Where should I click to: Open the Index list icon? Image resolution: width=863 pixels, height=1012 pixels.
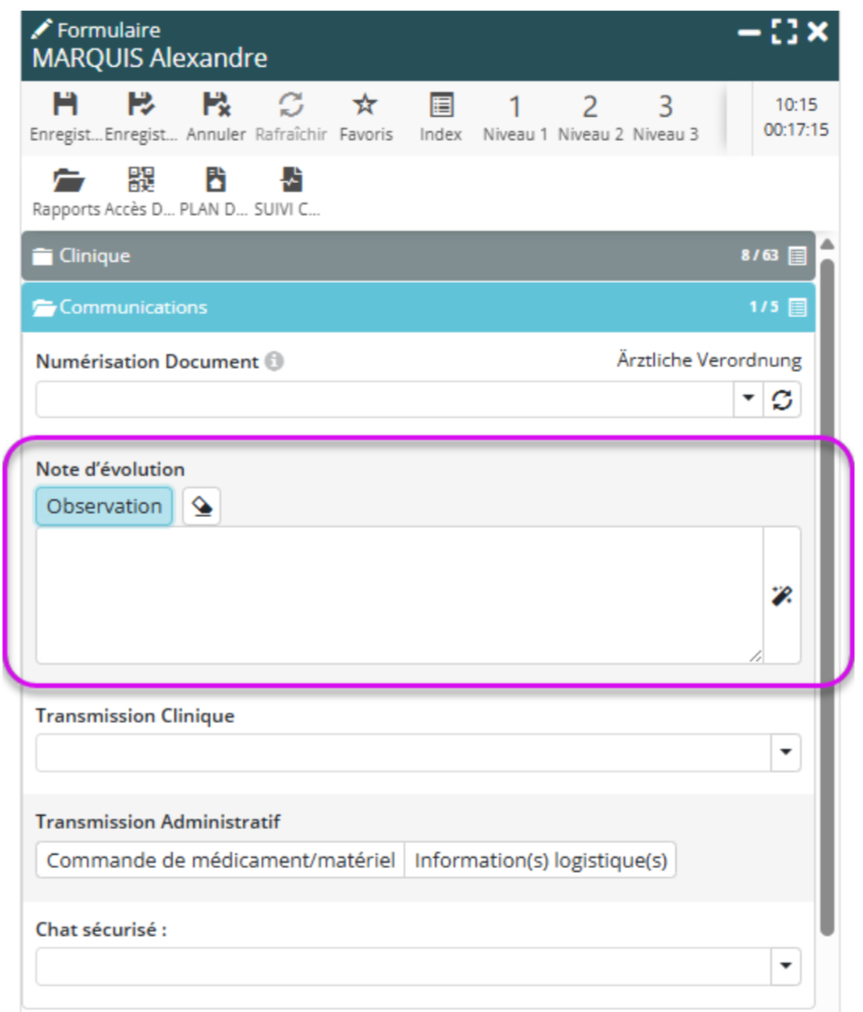(x=440, y=106)
